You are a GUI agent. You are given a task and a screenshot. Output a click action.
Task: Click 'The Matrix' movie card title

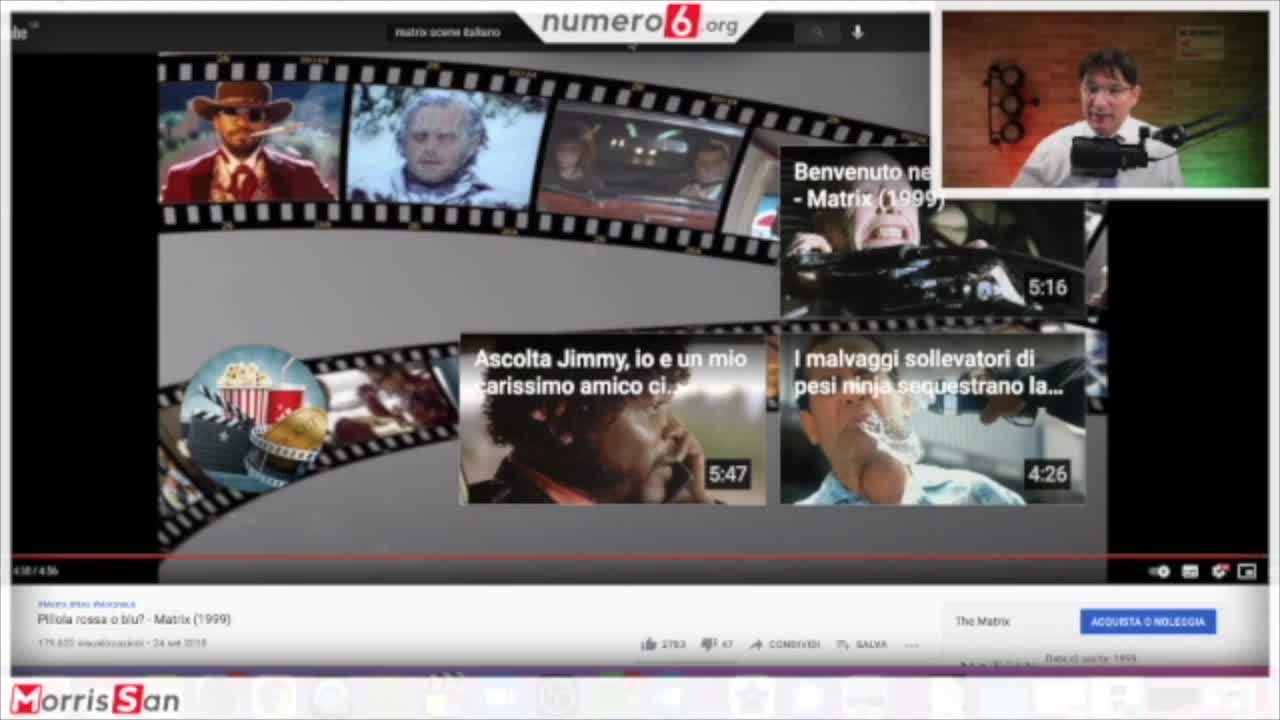pyautogui.click(x=982, y=621)
